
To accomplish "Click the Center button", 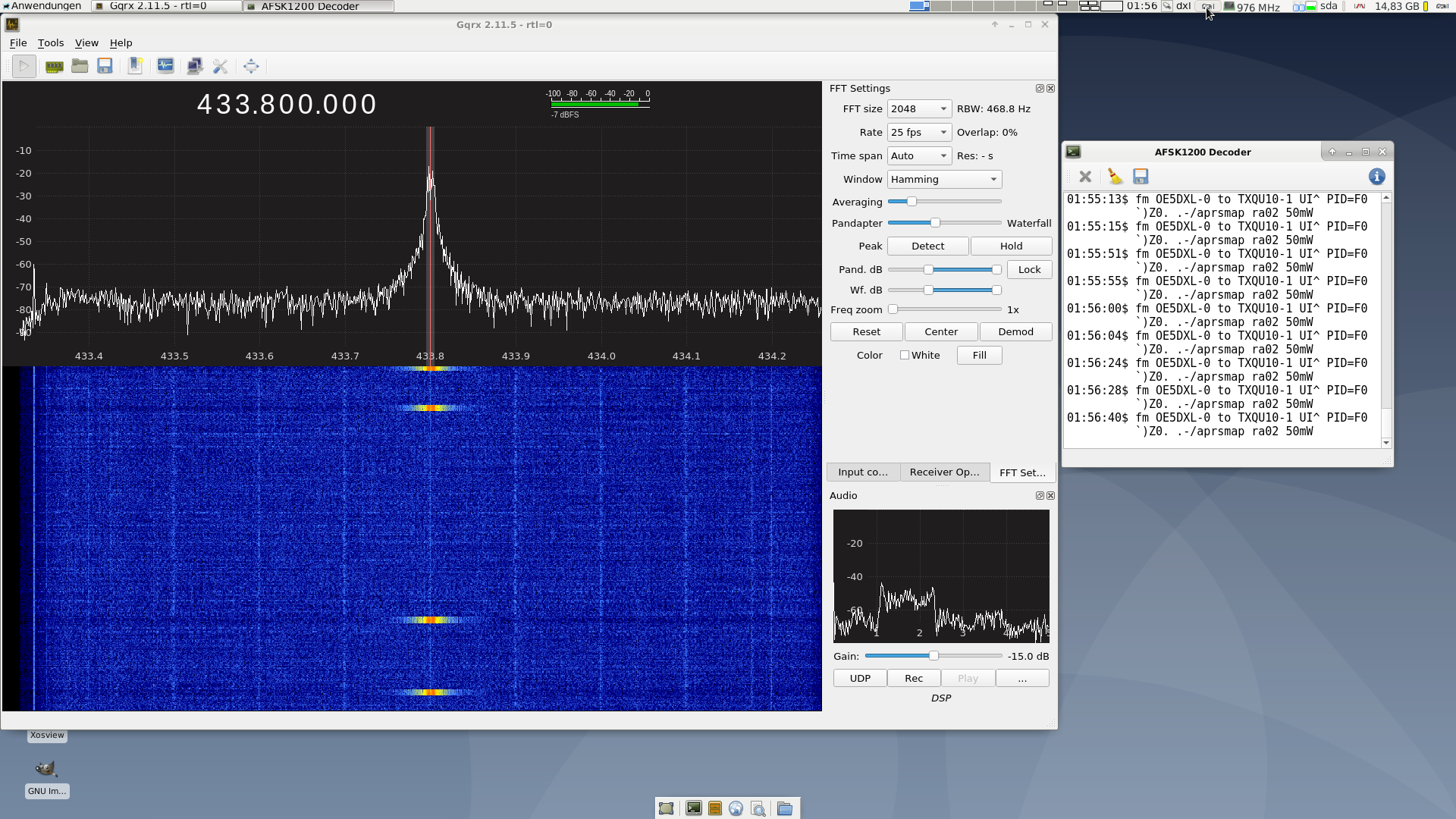I will pyautogui.click(x=941, y=332).
